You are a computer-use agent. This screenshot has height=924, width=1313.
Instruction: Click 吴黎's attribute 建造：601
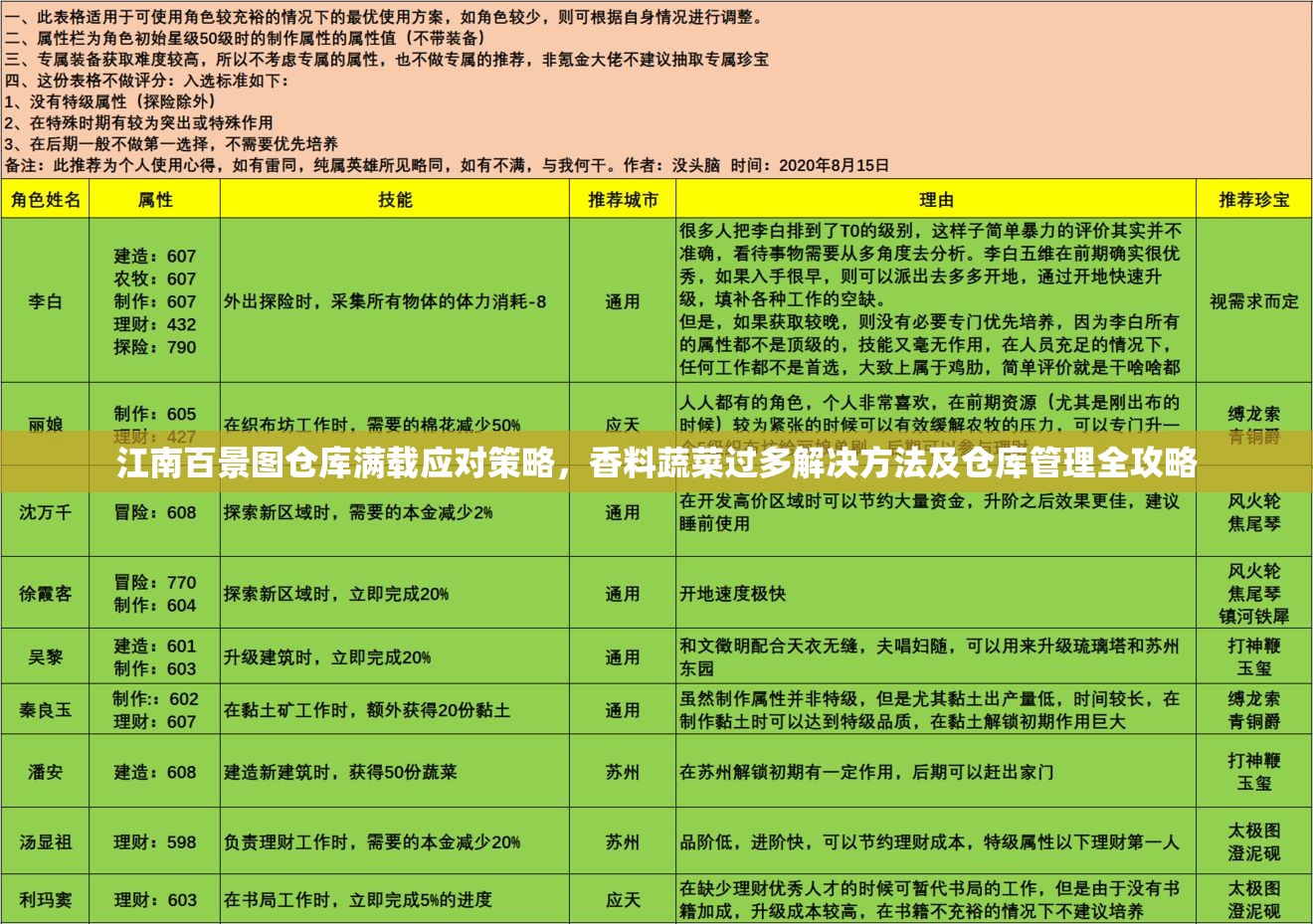coord(155,647)
